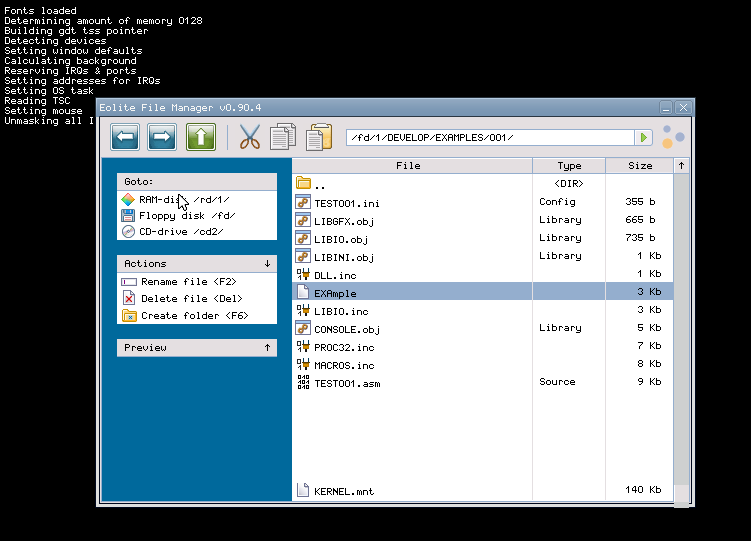Screen dimensions: 751x541
Task: Go up one directory level
Action: pos(200,137)
